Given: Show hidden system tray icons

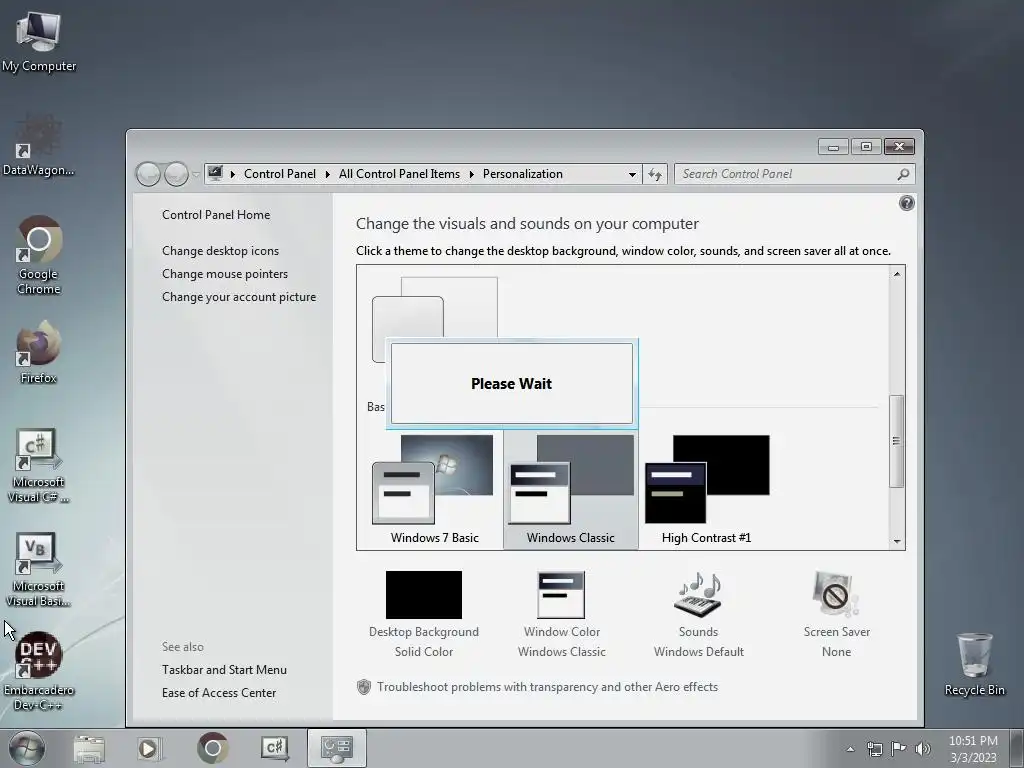Looking at the screenshot, I should tap(850, 749).
